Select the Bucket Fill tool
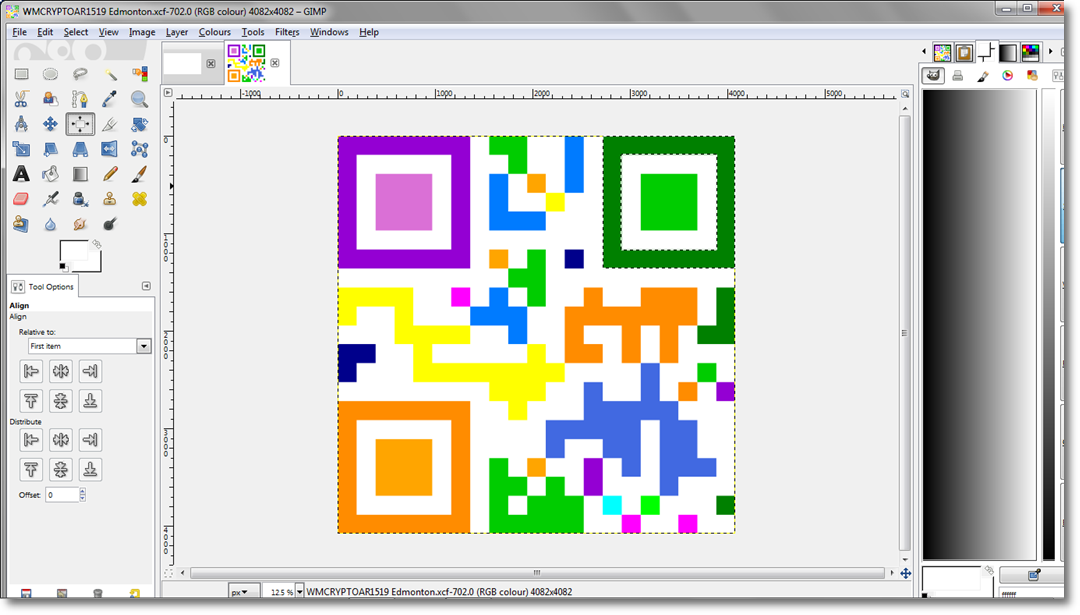 point(50,174)
